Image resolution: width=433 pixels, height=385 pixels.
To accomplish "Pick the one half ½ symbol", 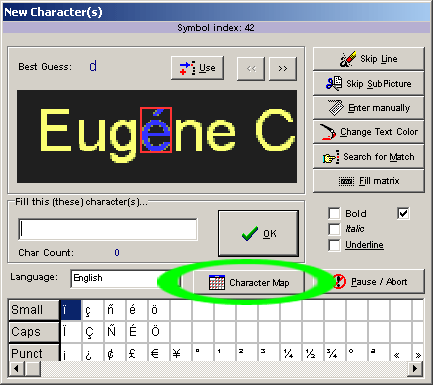I will (x=313, y=353).
